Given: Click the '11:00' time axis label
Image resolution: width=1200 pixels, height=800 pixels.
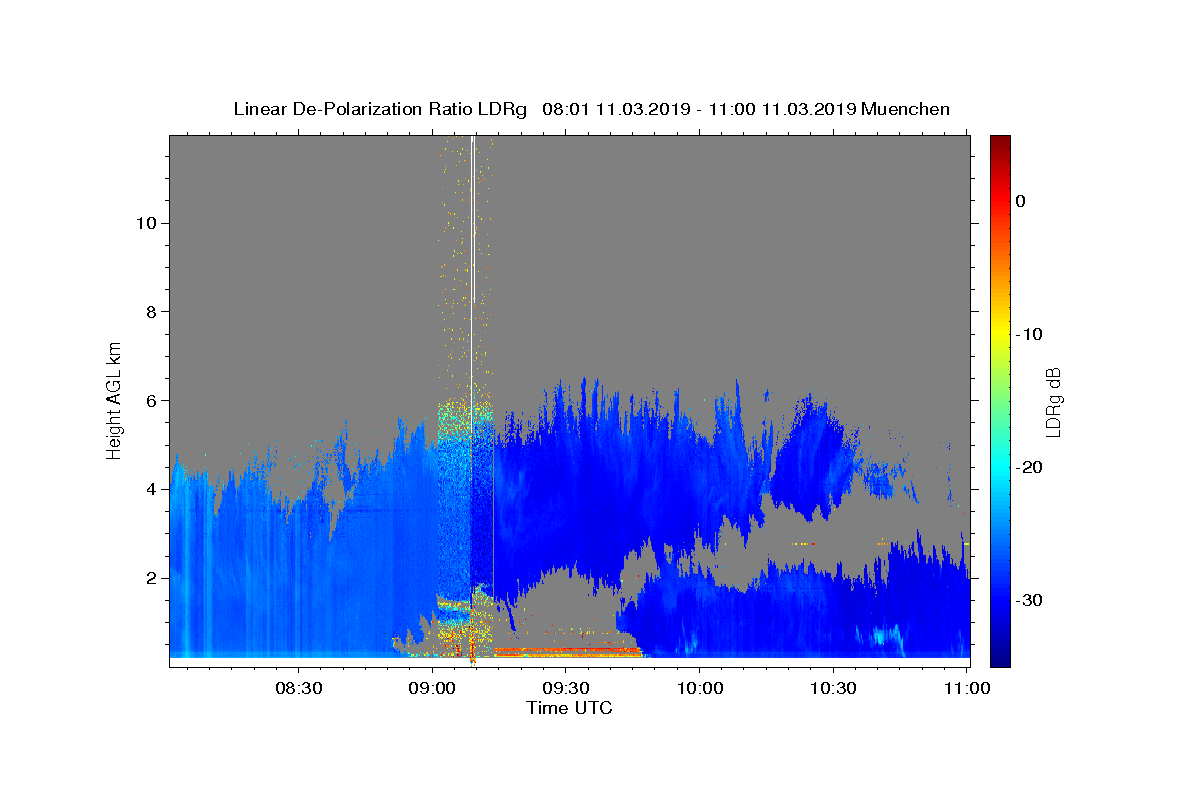Looking at the screenshot, I should click(x=967, y=688).
